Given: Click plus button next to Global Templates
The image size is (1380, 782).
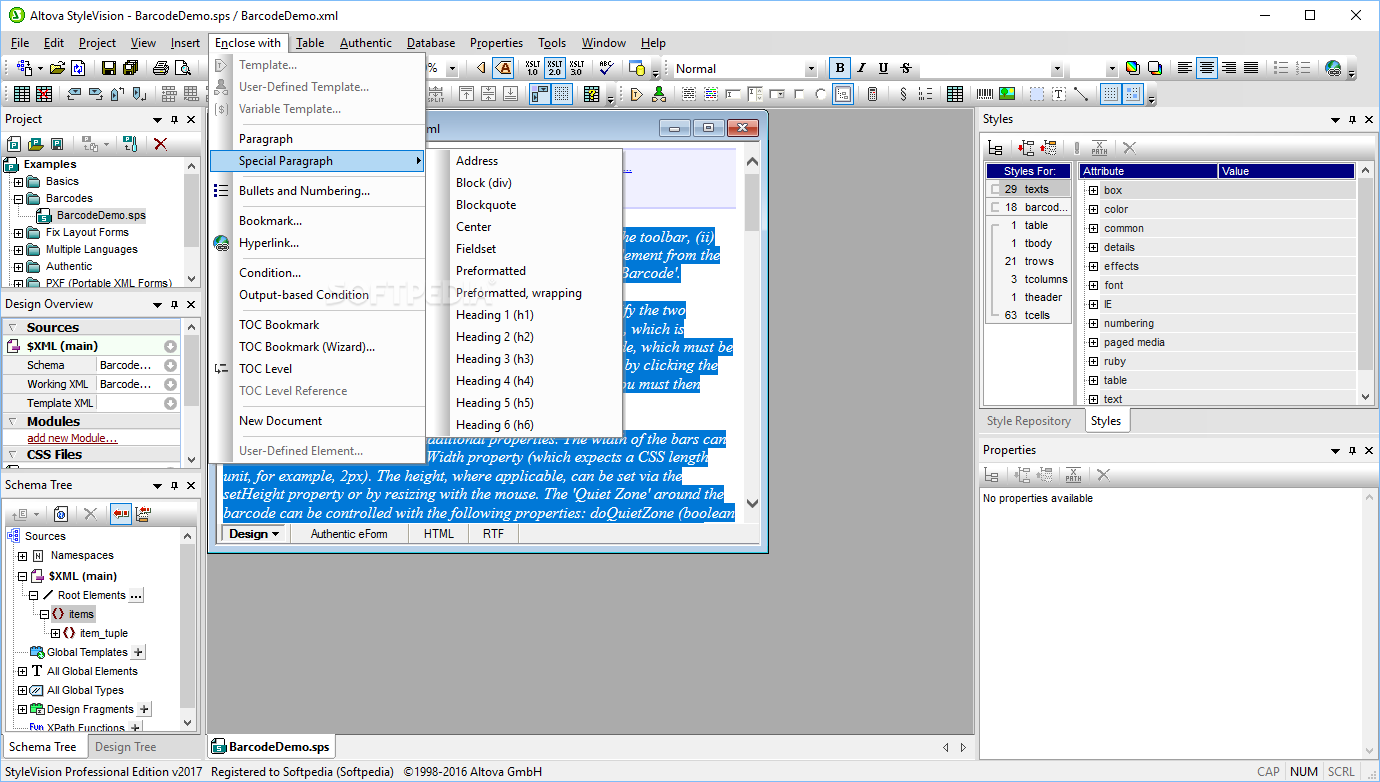Looking at the screenshot, I should tap(139, 652).
